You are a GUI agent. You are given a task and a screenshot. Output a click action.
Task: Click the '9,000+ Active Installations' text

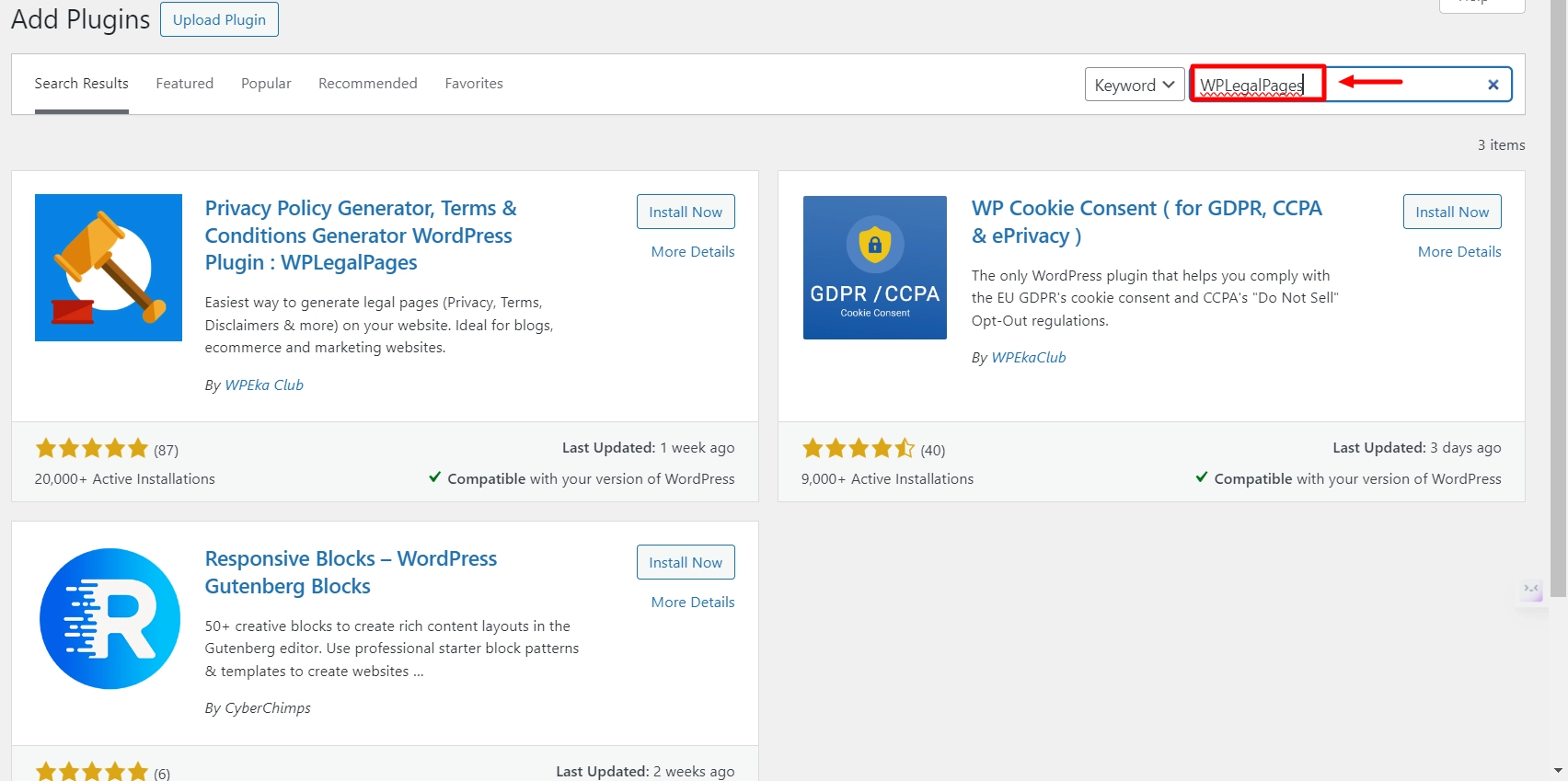(x=887, y=479)
